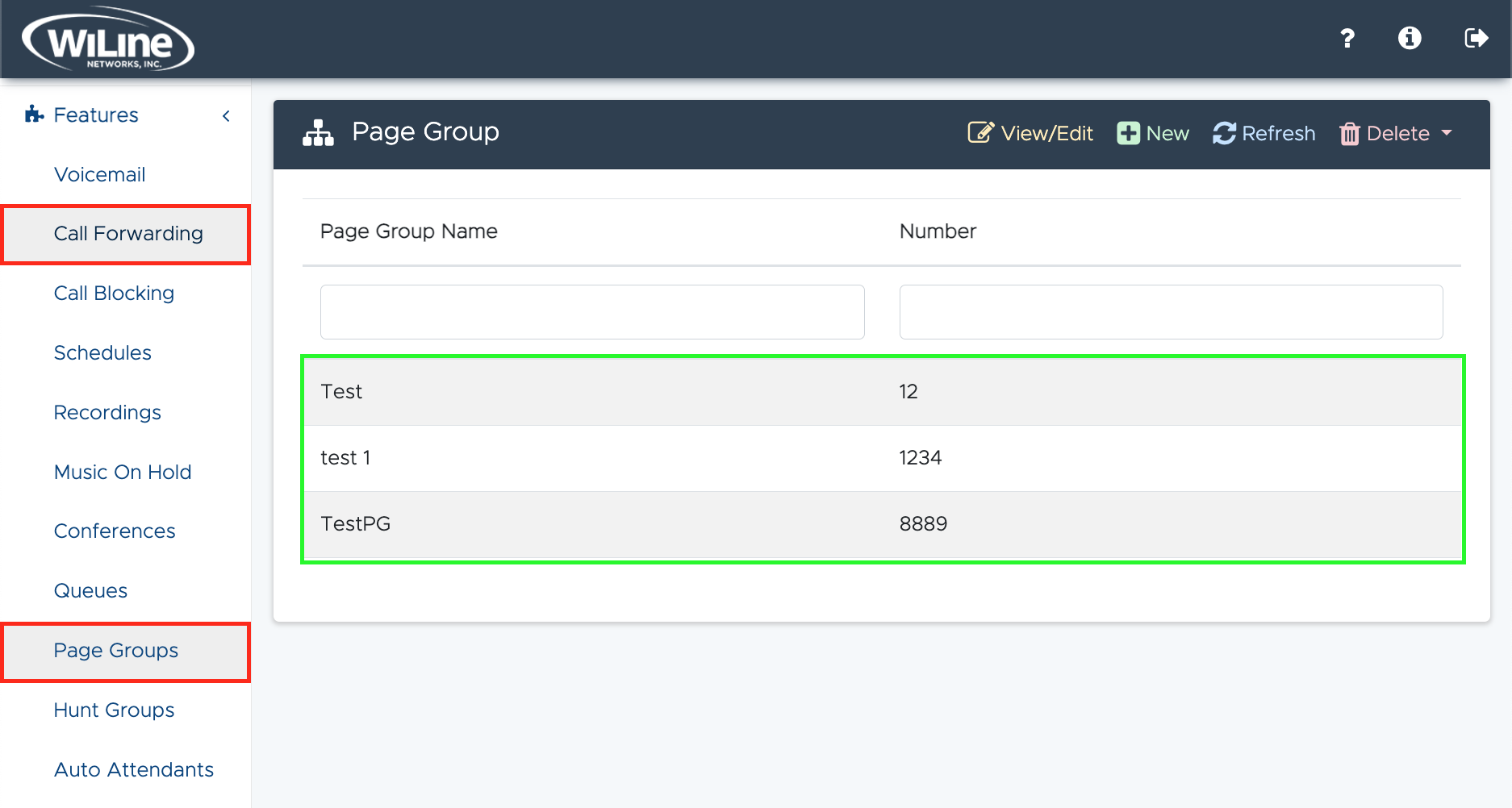Open Conferences in sidebar
The width and height of the screenshot is (1512, 808).
coord(115,531)
